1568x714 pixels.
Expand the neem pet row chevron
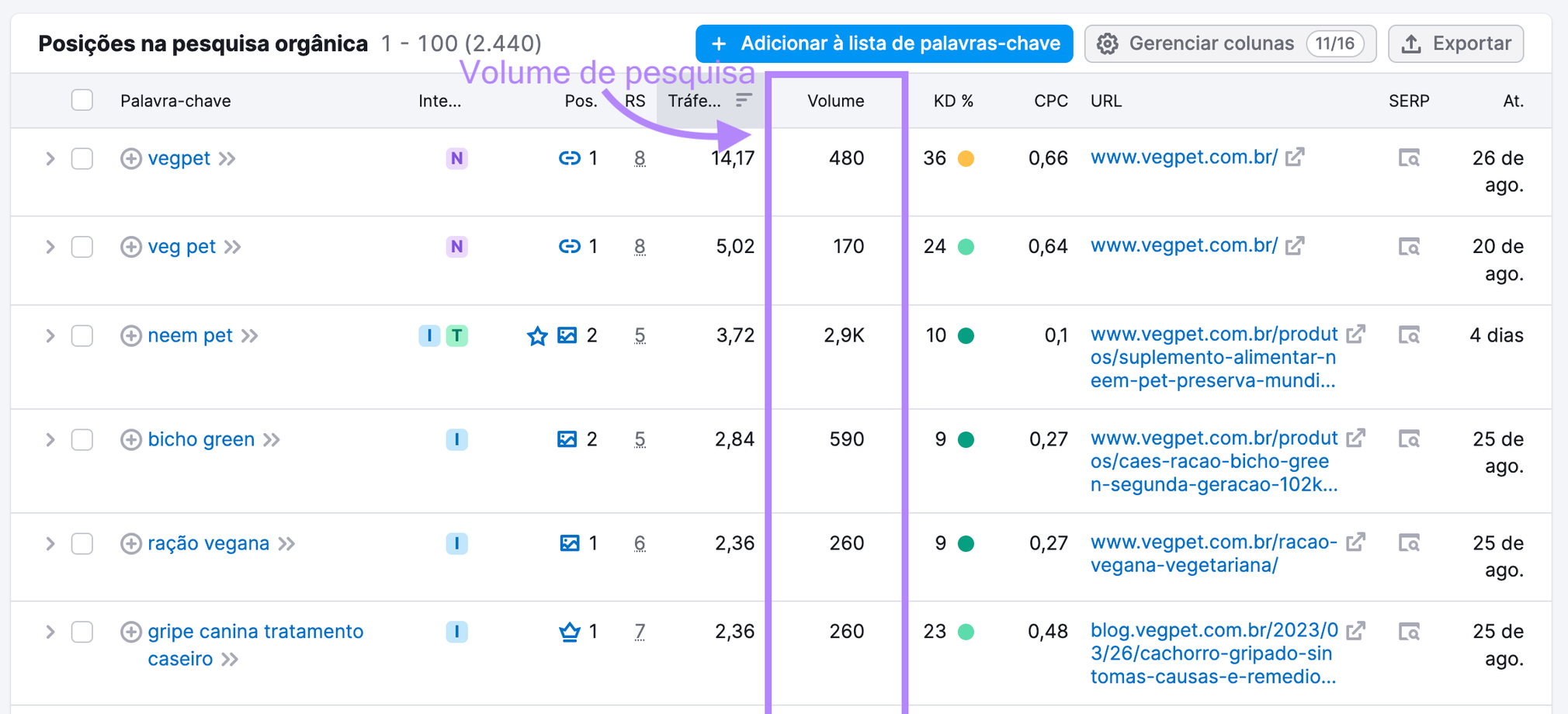point(50,336)
